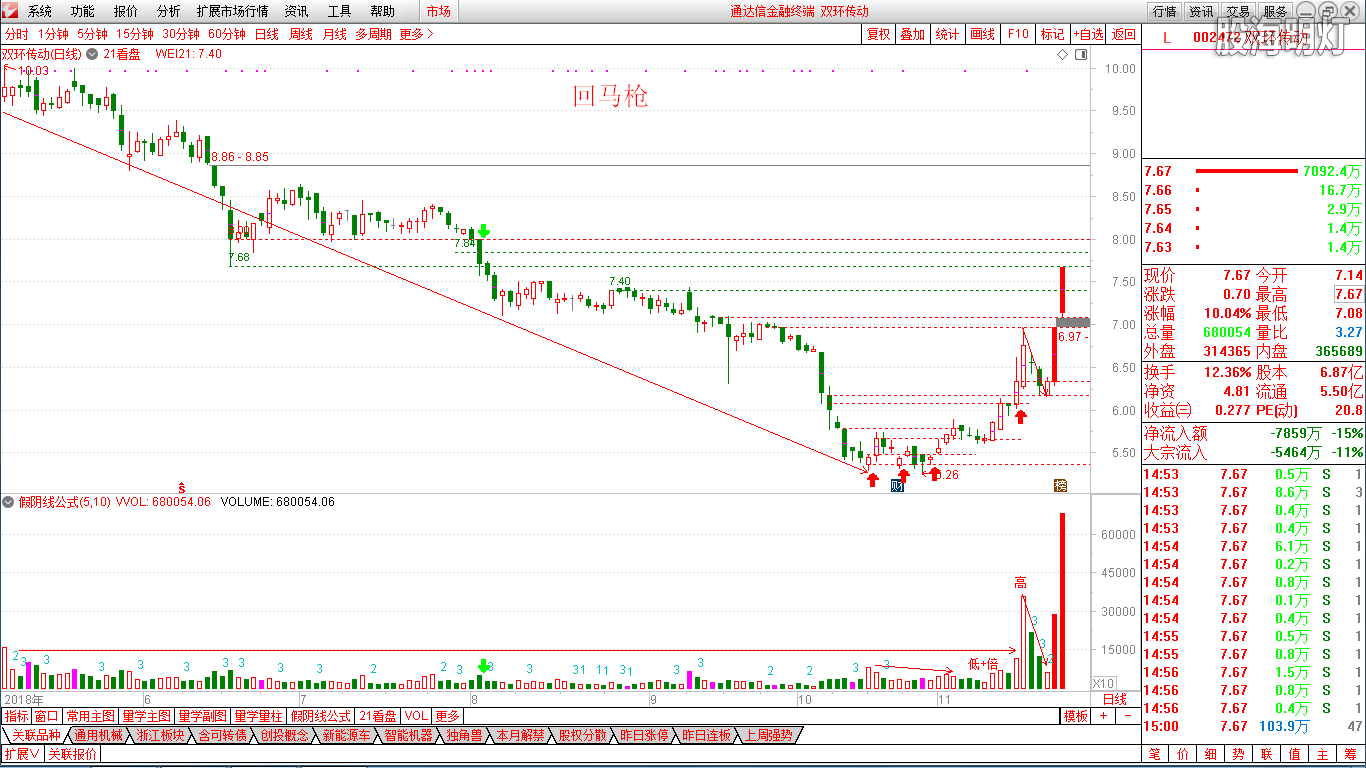Open the 资讯 menu in menu bar

point(297,12)
